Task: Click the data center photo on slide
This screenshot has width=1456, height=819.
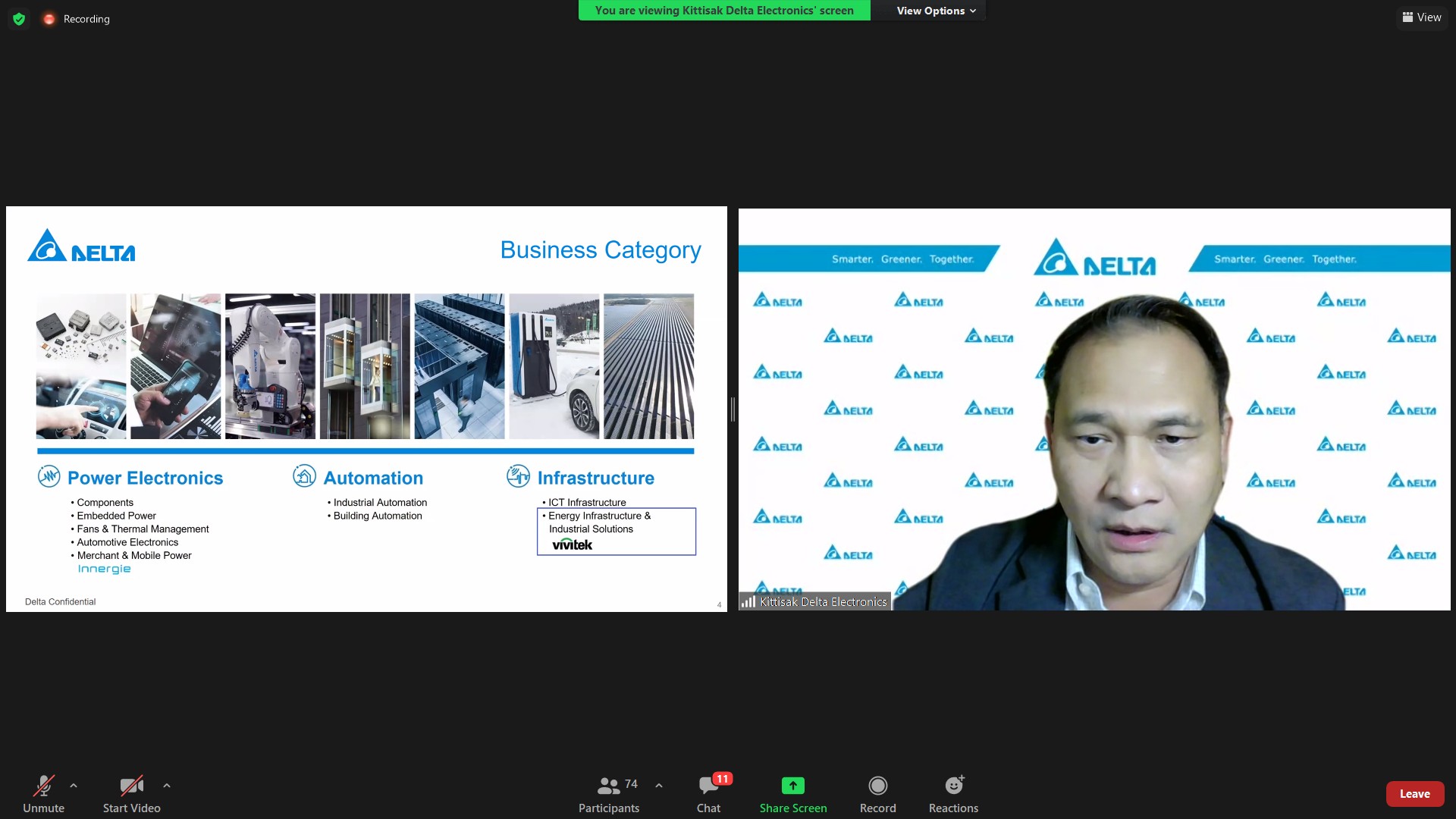Action: point(460,366)
